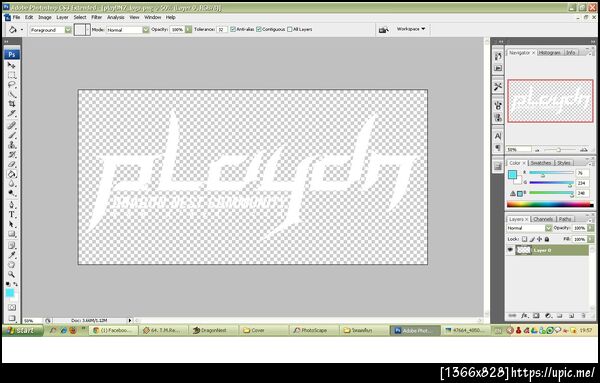Screen dimensions: 600x383
Task: Click the Windows Start button
Action: point(22,330)
